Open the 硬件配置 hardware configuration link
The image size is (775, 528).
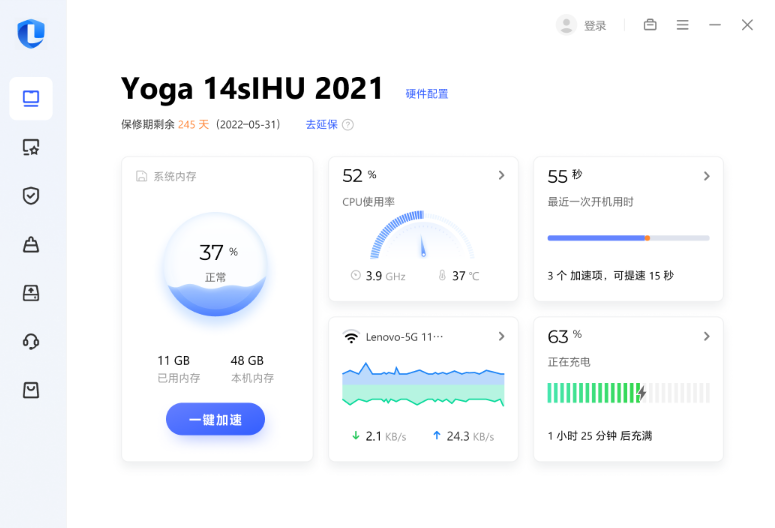tap(427, 94)
